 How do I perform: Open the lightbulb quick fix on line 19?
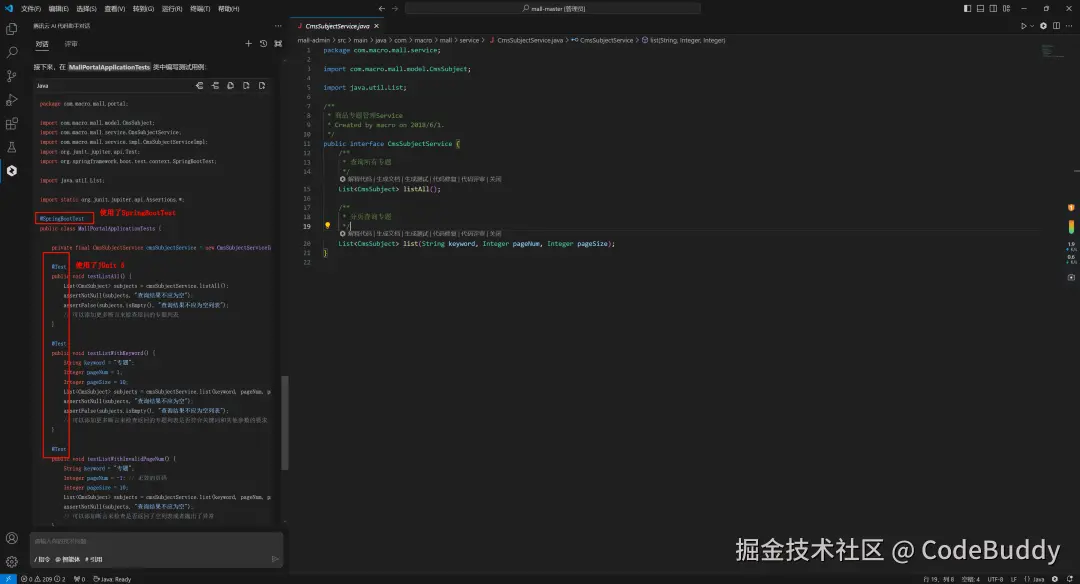tap(328, 226)
